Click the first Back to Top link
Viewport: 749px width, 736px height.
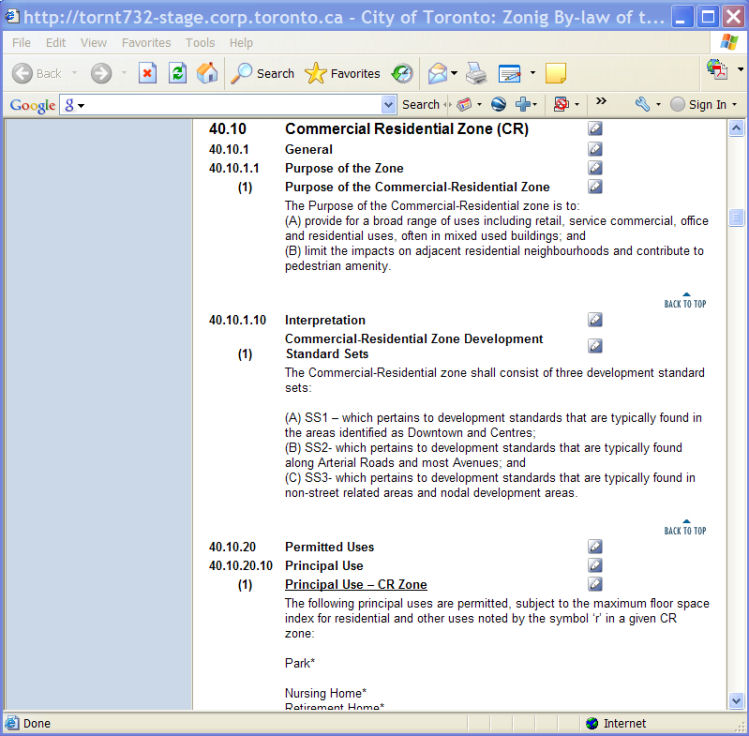[x=685, y=300]
